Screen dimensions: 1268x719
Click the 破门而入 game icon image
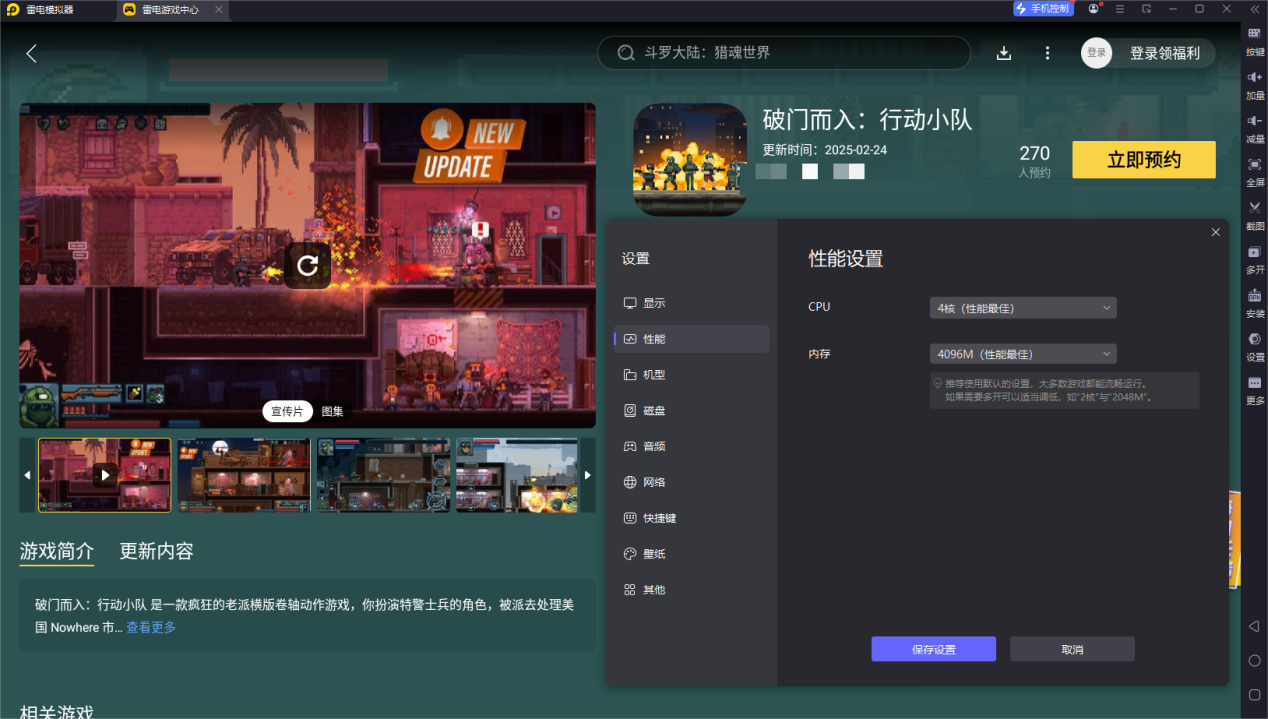(690, 159)
